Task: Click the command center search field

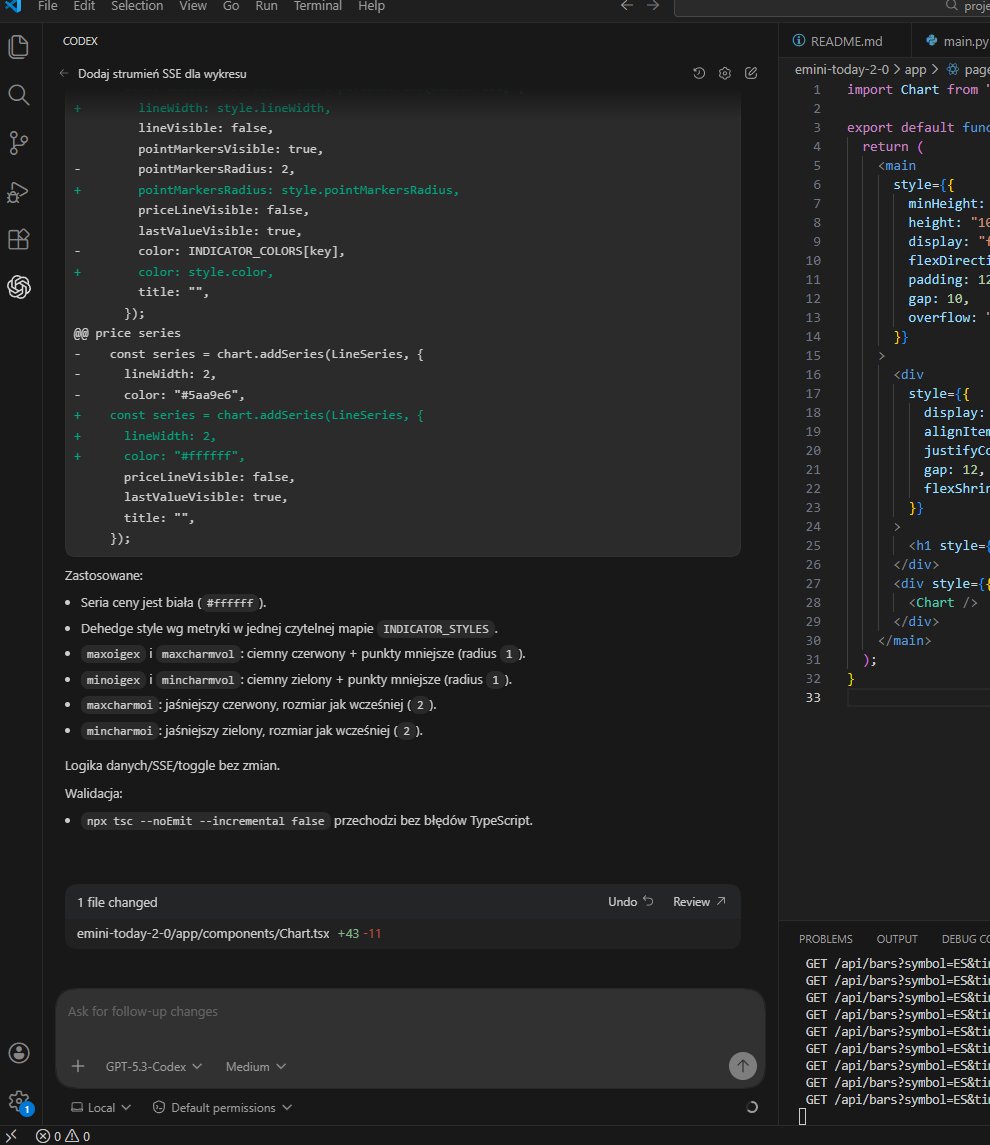Action: [832, 7]
